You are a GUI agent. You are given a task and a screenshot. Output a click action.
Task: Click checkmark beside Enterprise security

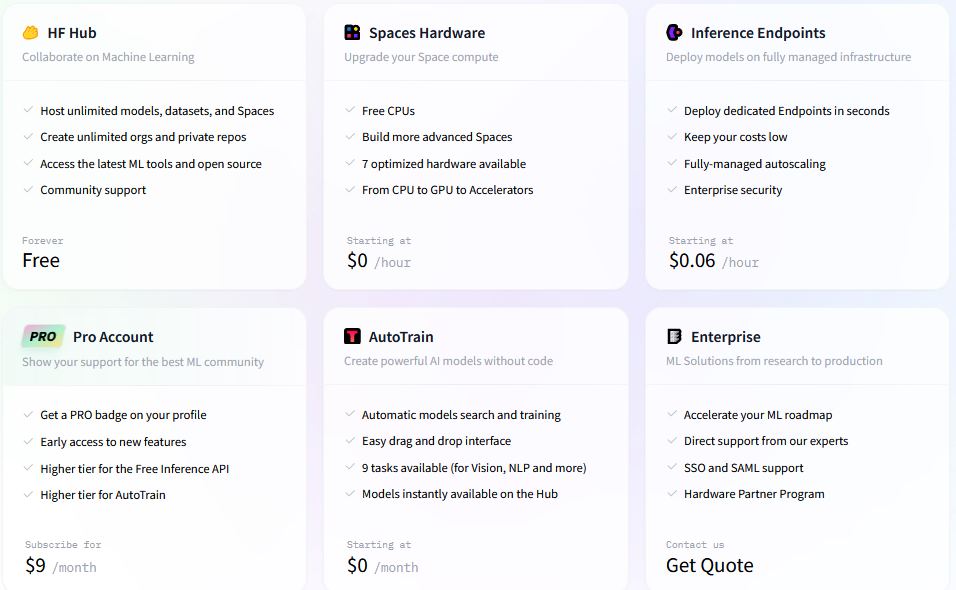click(x=672, y=189)
